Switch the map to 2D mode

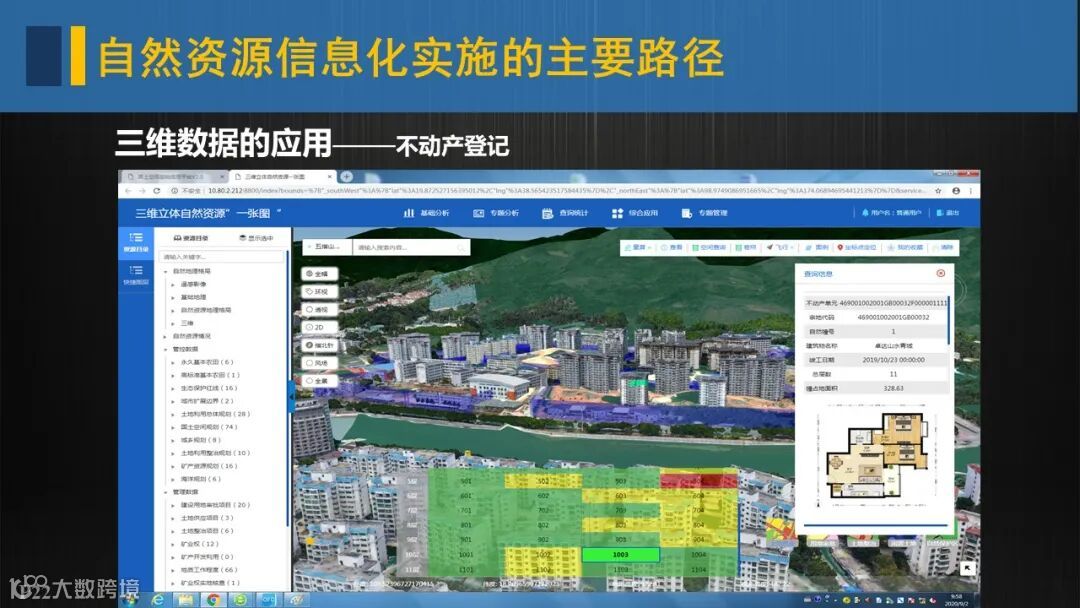point(320,327)
